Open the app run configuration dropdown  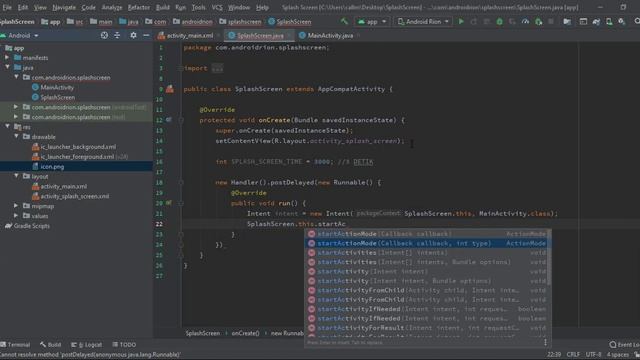point(372,21)
